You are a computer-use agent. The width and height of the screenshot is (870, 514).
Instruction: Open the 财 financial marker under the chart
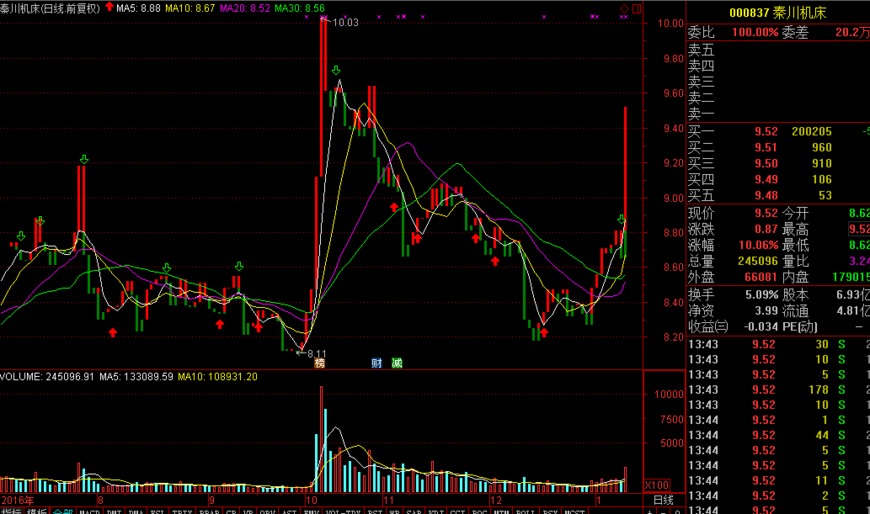(377, 363)
